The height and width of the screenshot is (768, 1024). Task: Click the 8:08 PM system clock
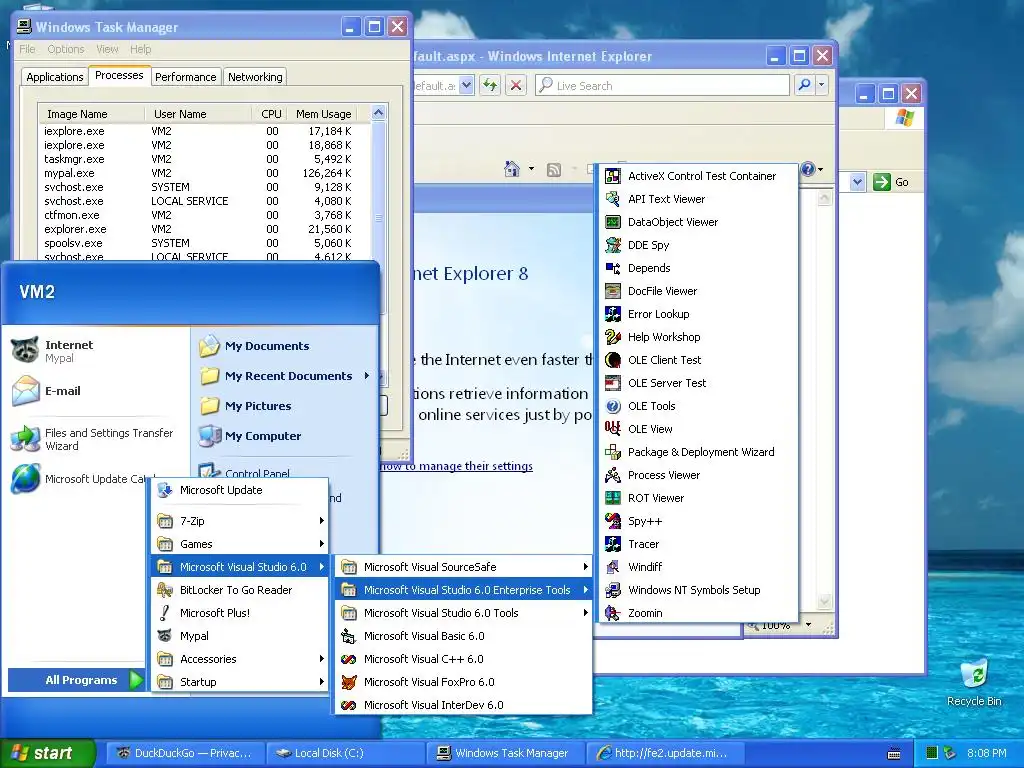click(x=987, y=753)
